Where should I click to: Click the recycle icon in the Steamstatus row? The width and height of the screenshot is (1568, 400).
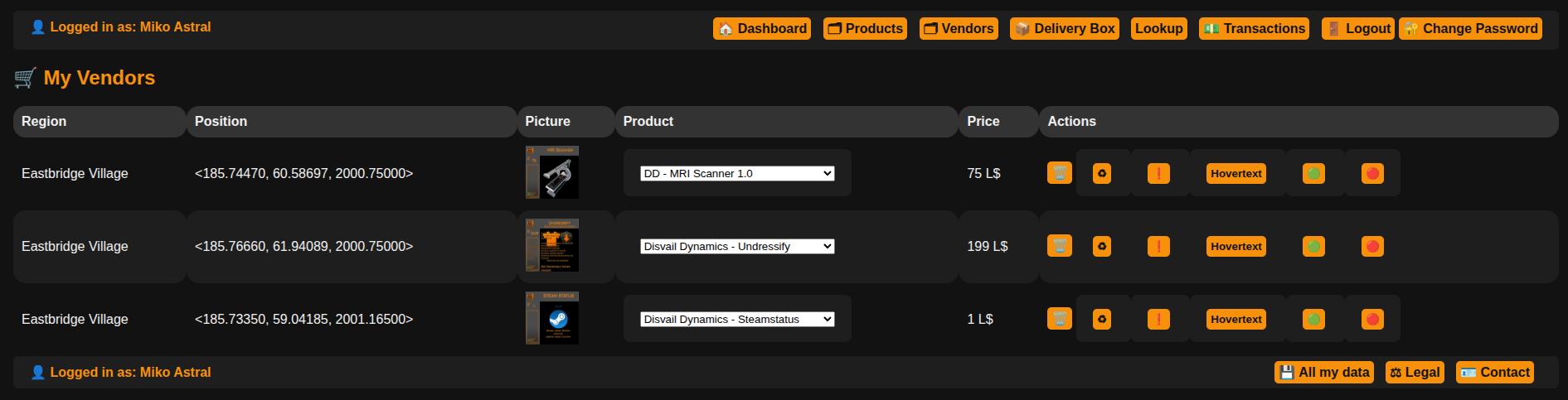pos(1101,319)
